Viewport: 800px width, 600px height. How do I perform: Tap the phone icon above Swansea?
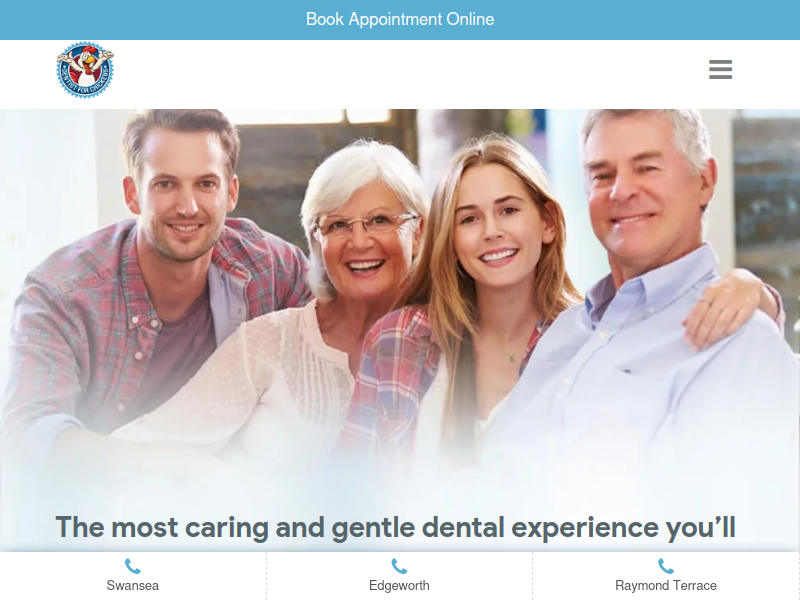coord(133,566)
